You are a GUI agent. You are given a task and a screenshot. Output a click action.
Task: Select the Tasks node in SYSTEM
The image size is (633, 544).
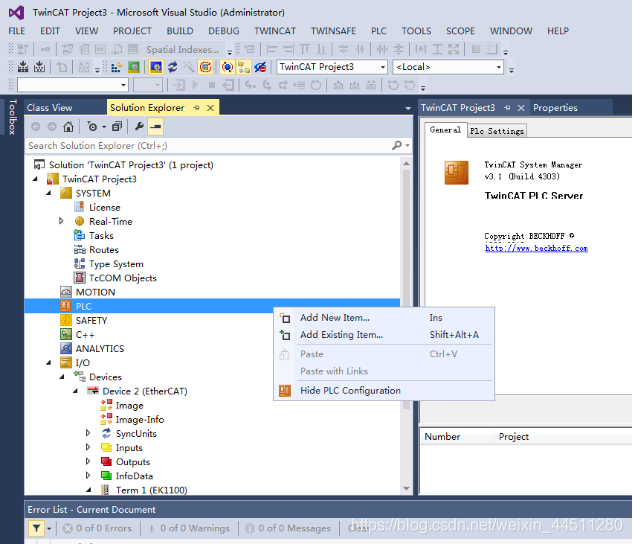pyautogui.click(x=94, y=236)
